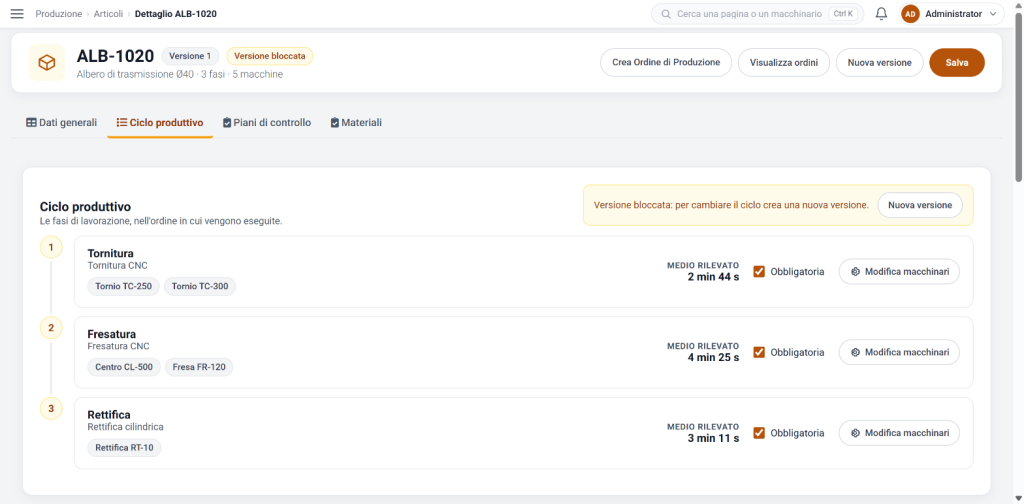Click the AD user avatar
The height and width of the screenshot is (504, 1024).
click(x=910, y=14)
